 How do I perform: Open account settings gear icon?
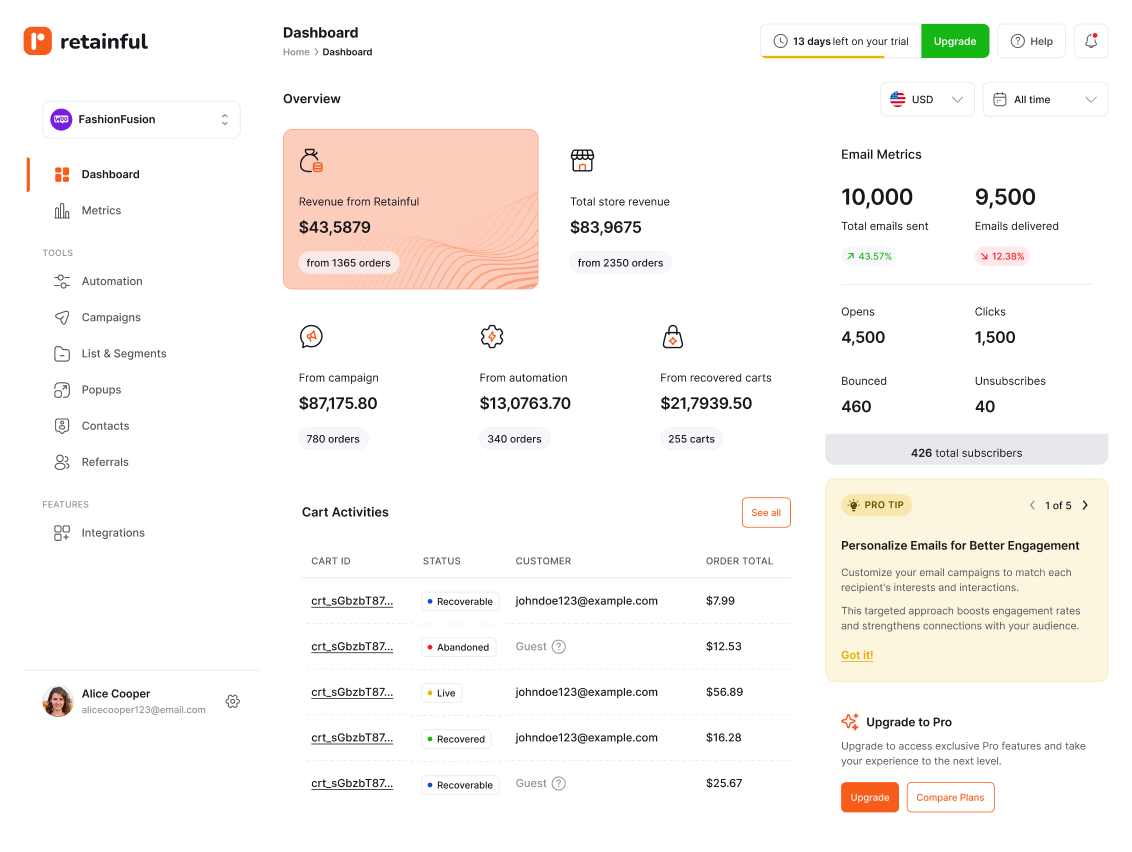click(x=233, y=701)
